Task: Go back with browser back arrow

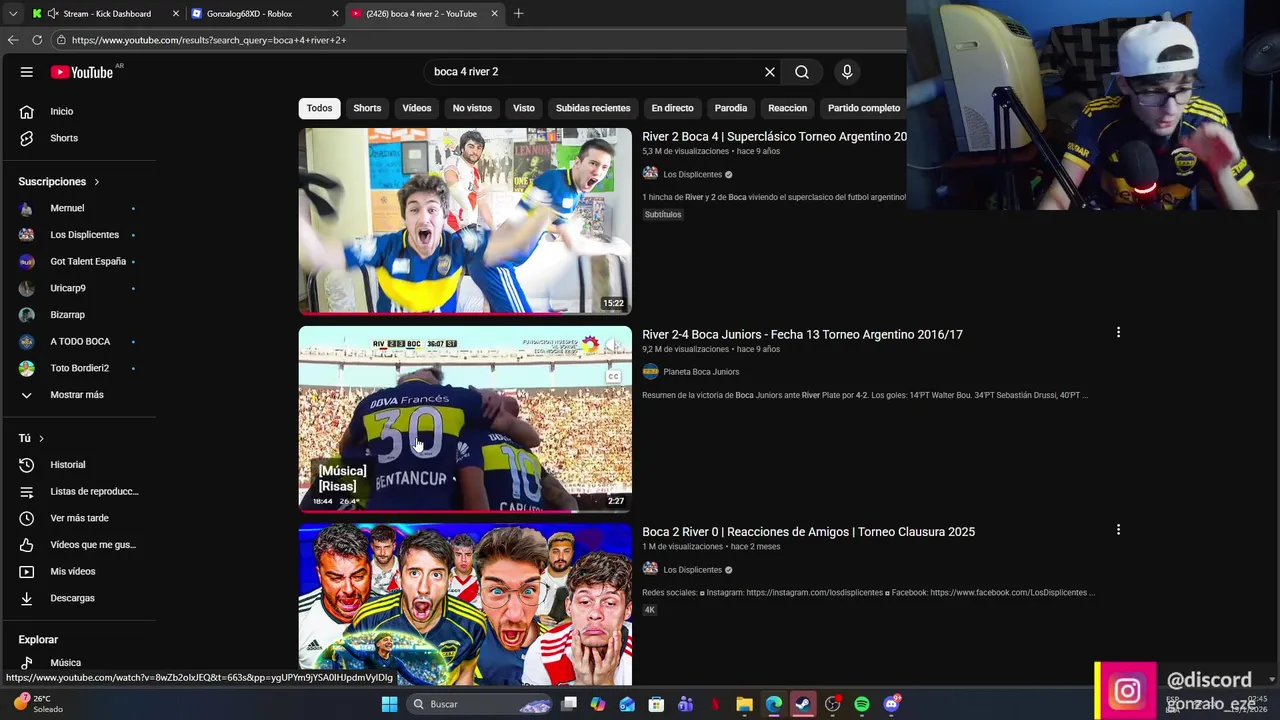Action: pos(13,40)
